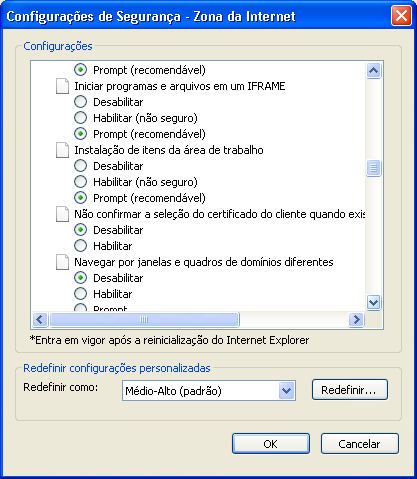Viewport: 417px width, 479px height.
Task: Click the Cancelar button
Action: (x=360, y=444)
